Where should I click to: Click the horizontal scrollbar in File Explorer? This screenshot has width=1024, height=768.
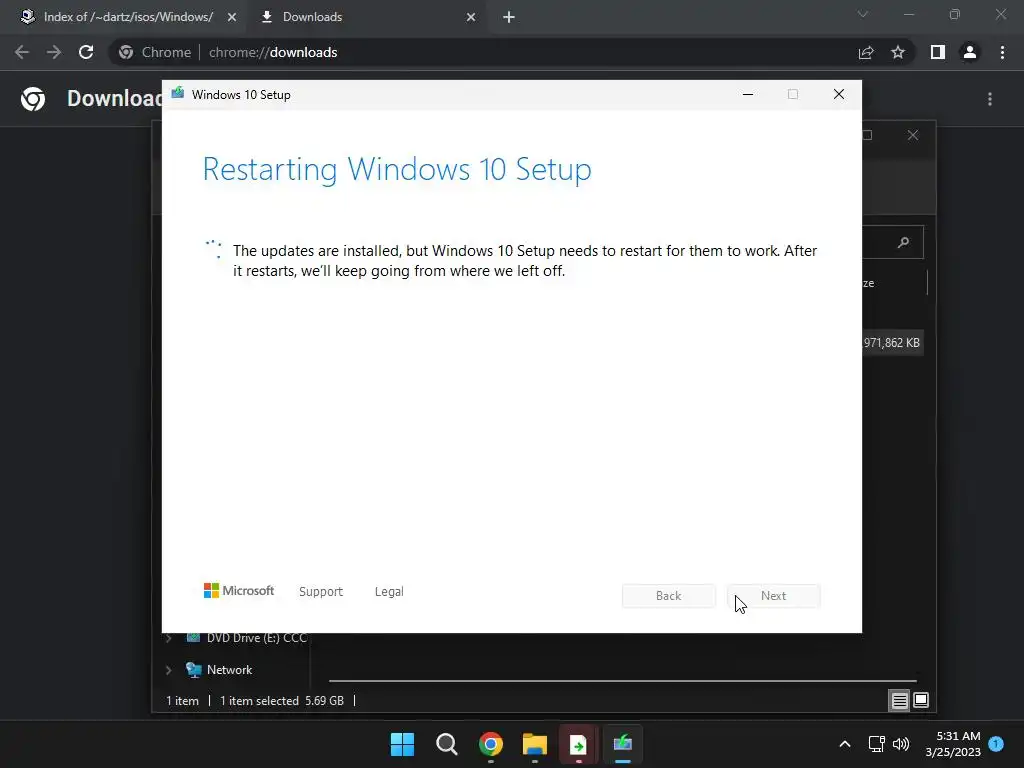coord(622,680)
